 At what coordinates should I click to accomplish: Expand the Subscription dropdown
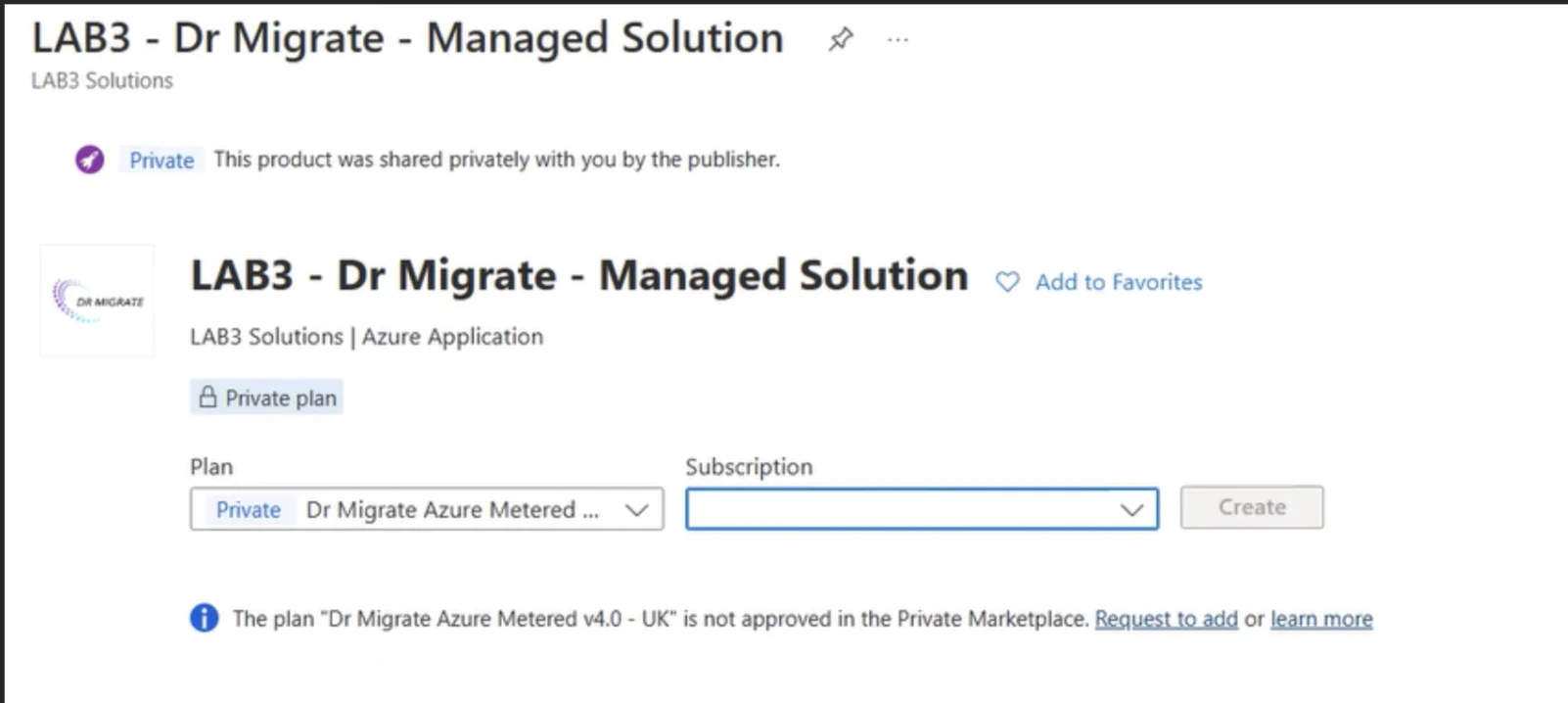pyautogui.click(x=922, y=509)
